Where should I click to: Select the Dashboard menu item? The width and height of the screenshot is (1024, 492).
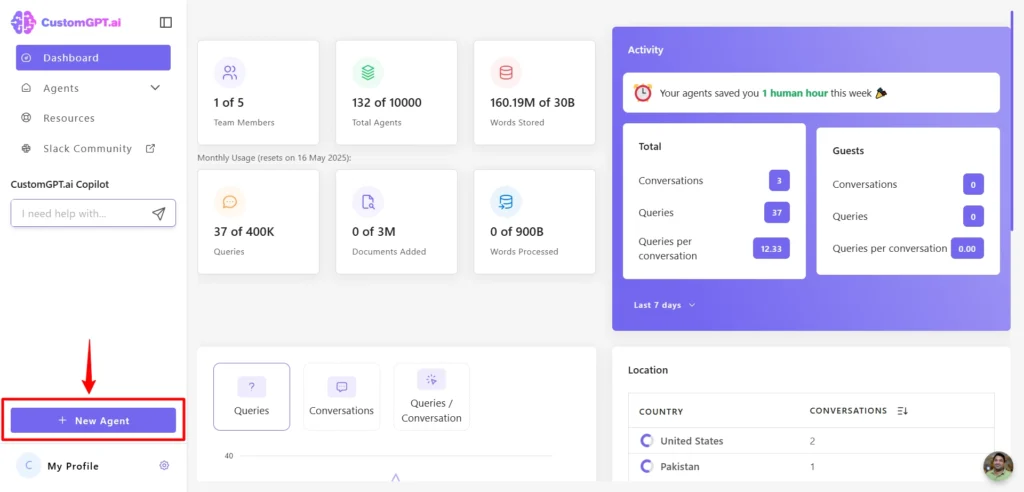[93, 57]
